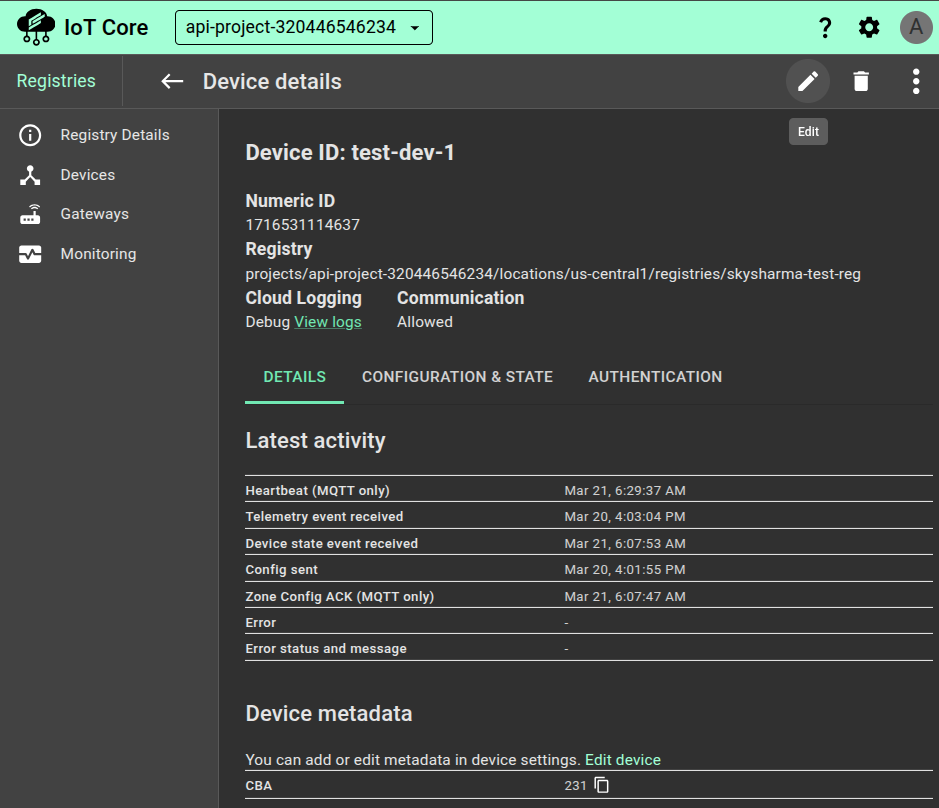Click the Devices hub icon

30,175
